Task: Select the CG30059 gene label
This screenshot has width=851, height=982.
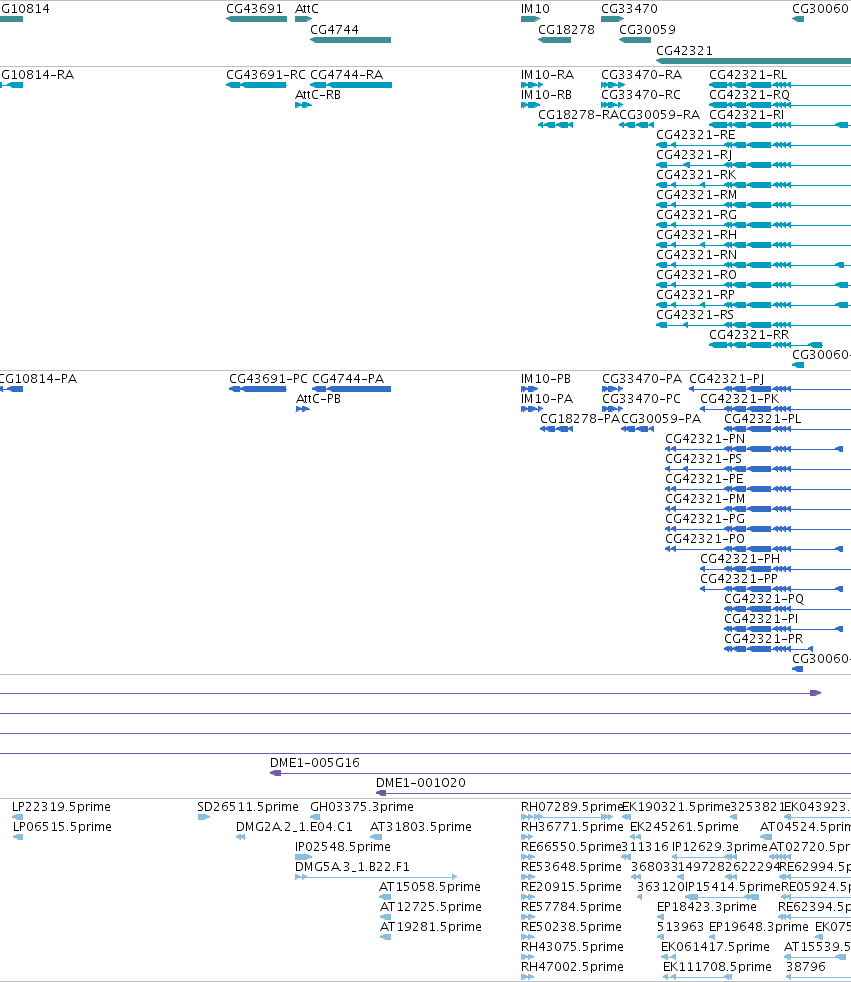Action: point(647,29)
